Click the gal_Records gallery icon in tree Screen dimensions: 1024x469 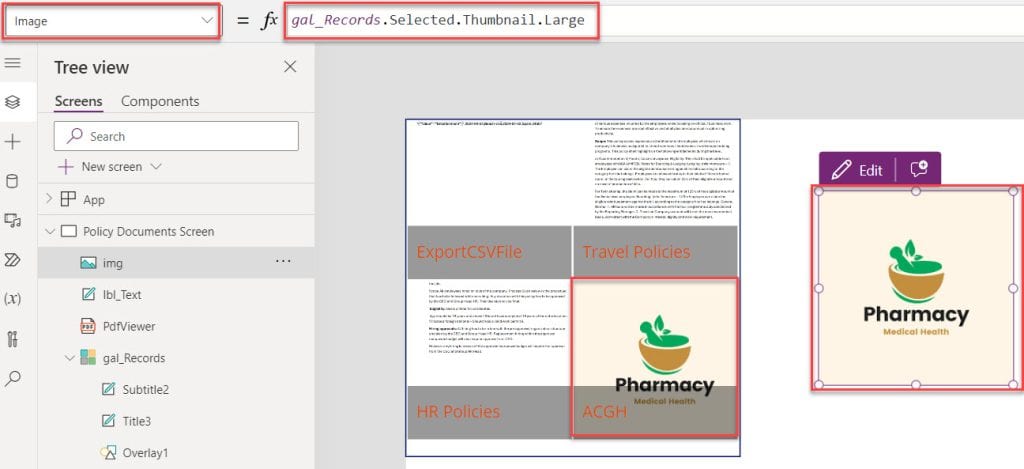[x=88, y=358]
